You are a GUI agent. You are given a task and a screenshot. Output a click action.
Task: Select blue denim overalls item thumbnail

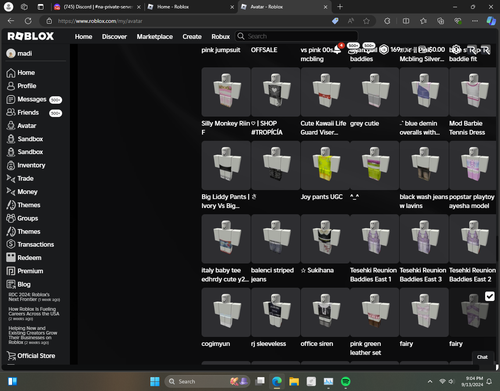[x=424, y=92]
